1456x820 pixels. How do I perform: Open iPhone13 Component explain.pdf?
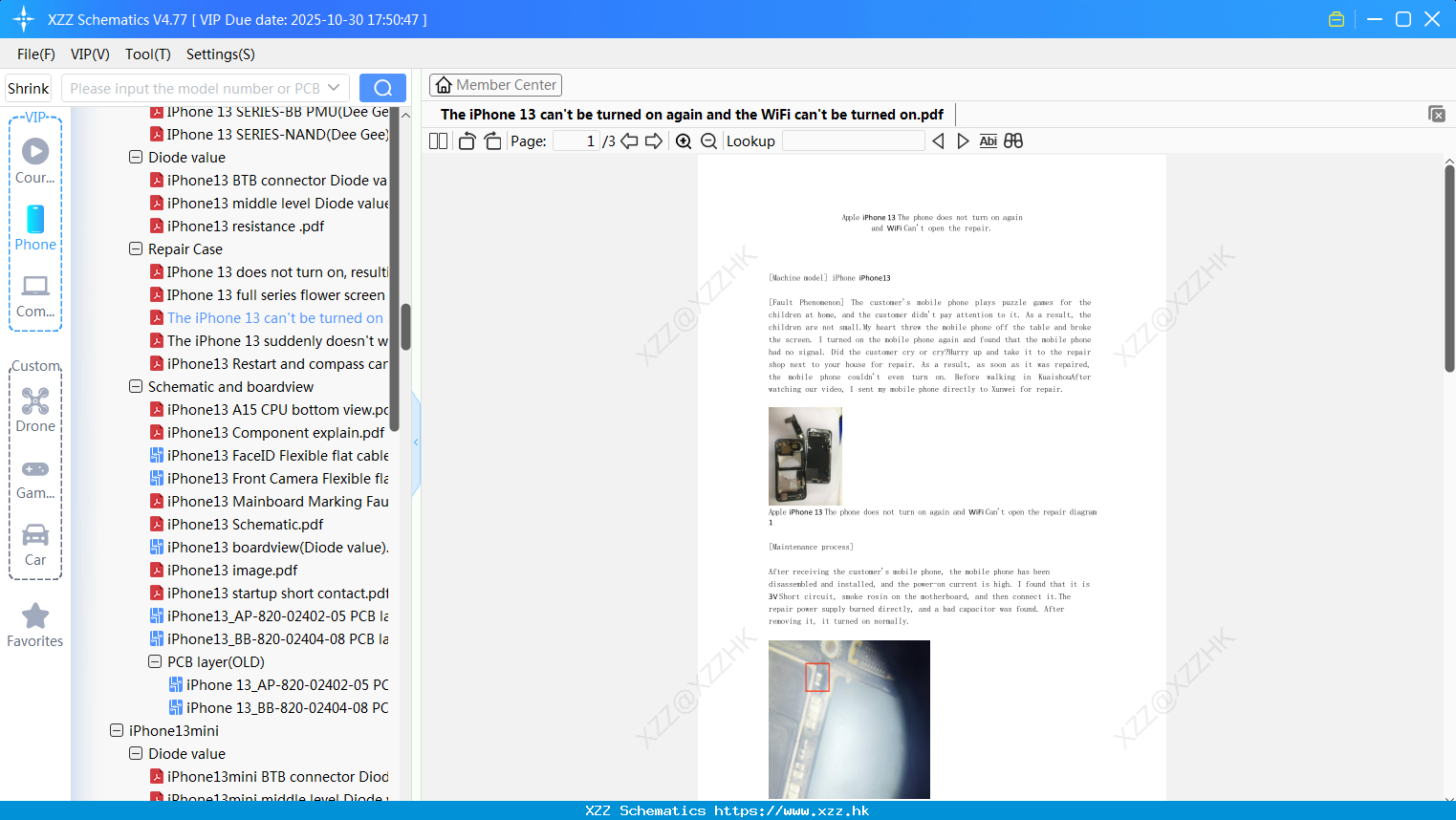coord(267,432)
